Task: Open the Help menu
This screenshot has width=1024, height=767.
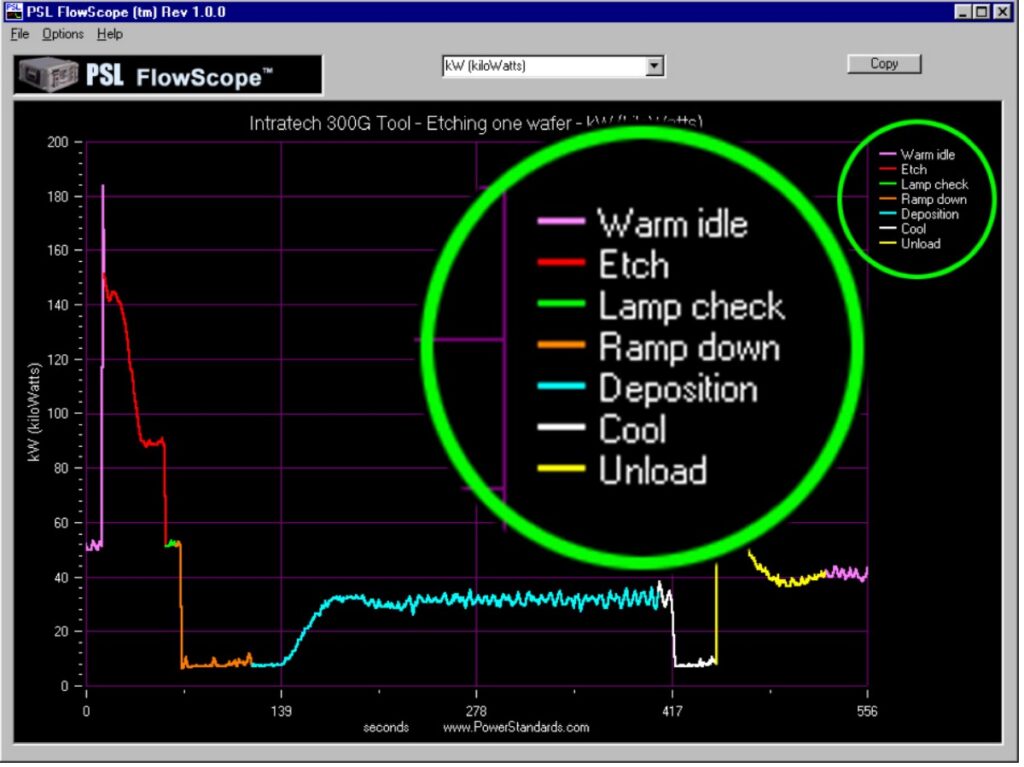Action: (110, 34)
